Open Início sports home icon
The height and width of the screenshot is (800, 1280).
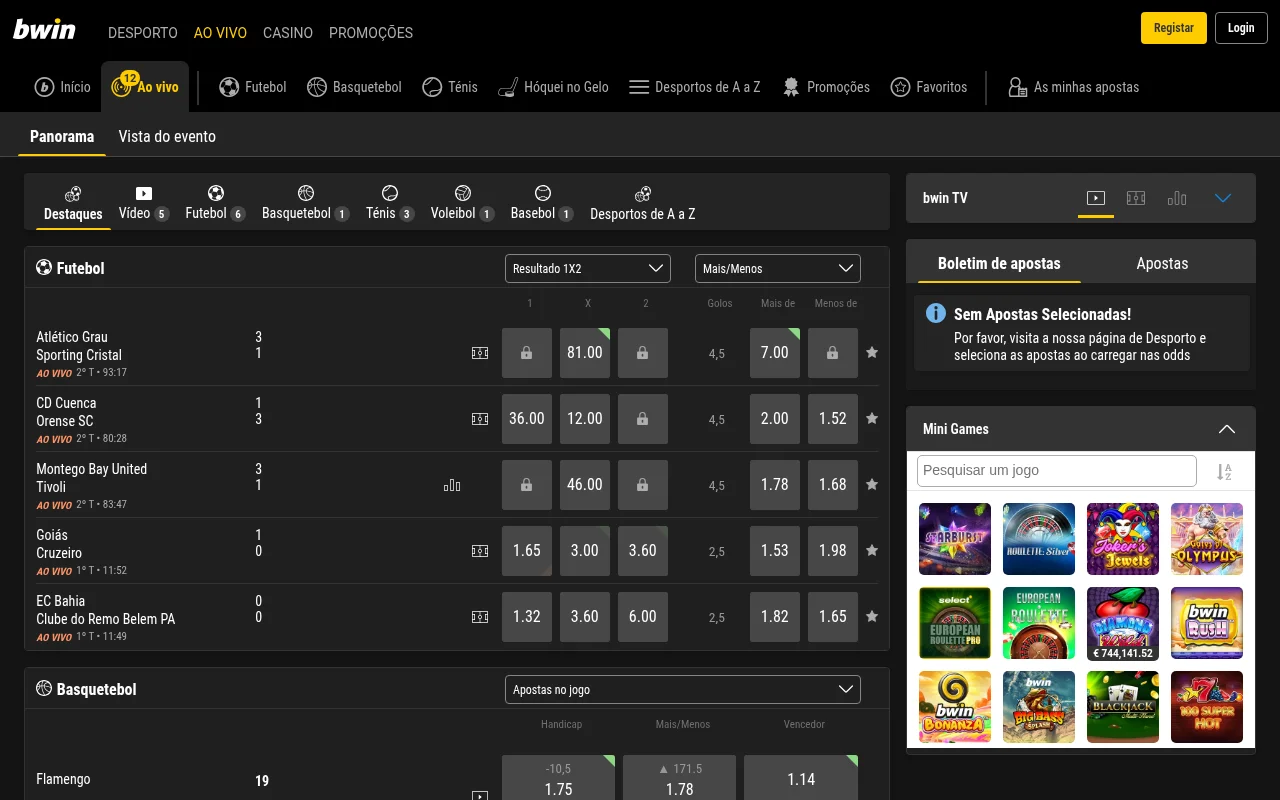click(62, 87)
